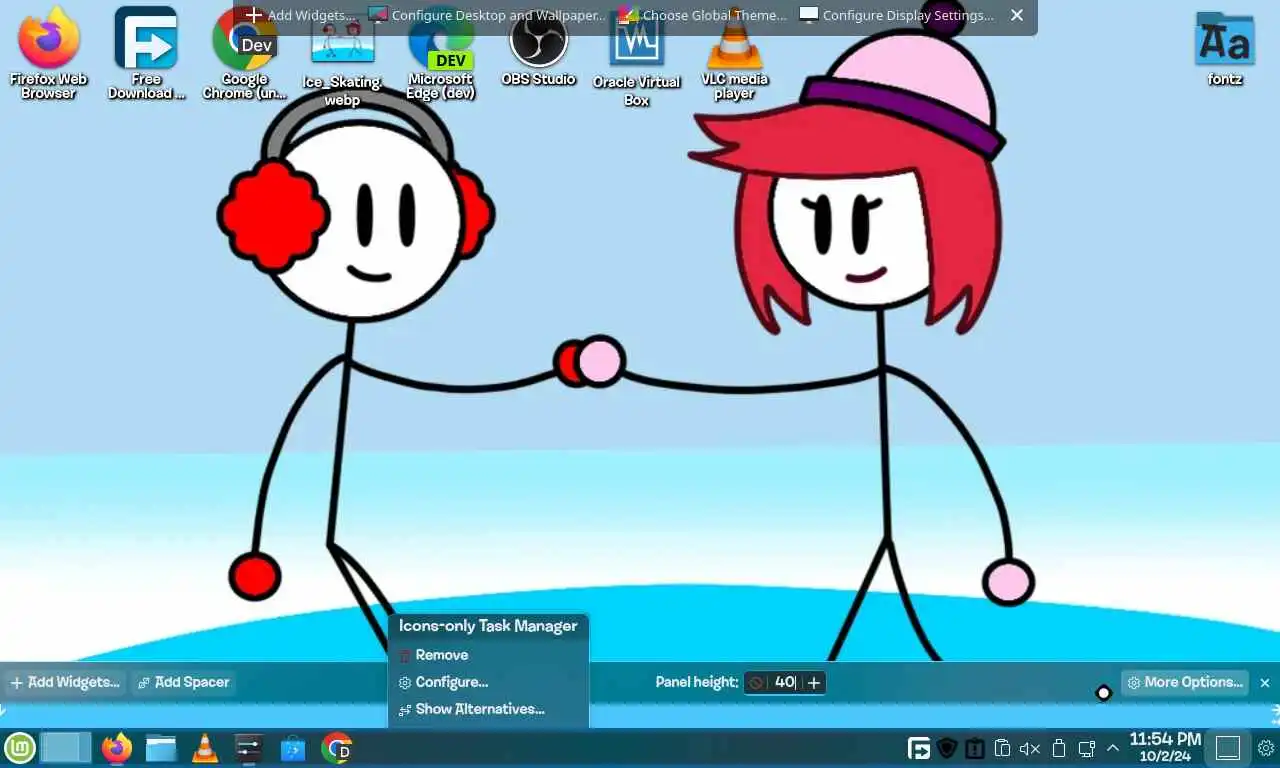Viewport: 1280px width, 768px height.
Task: Open the file manager from the panel
Action: 161,748
